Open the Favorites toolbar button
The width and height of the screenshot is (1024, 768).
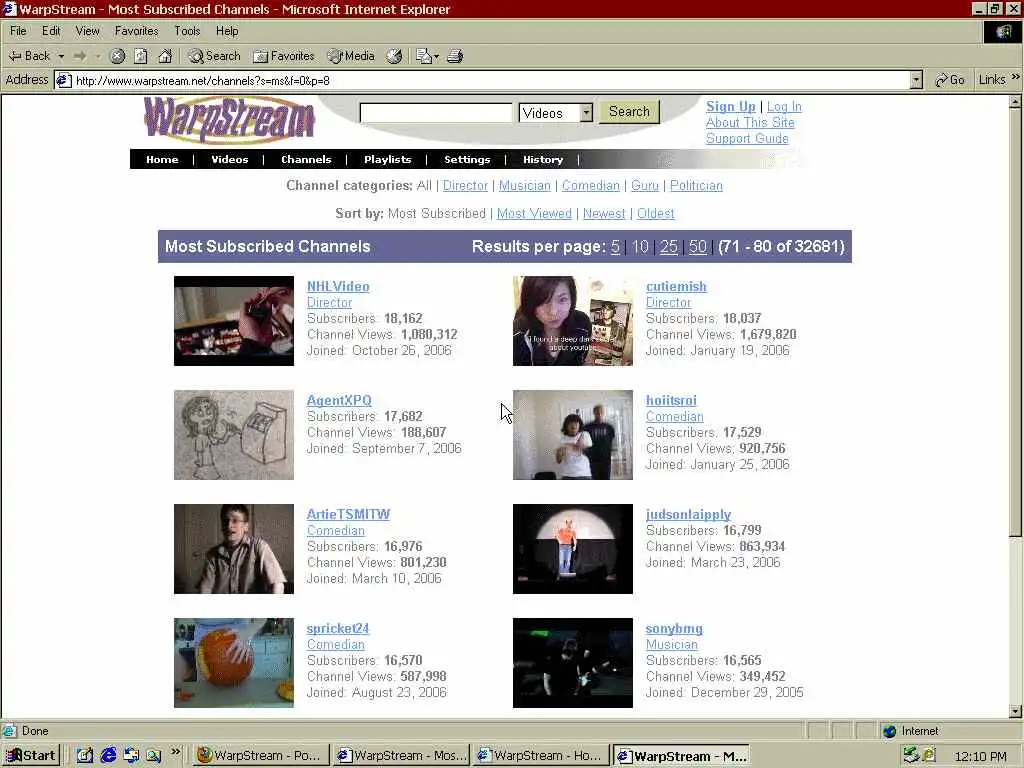tap(283, 56)
